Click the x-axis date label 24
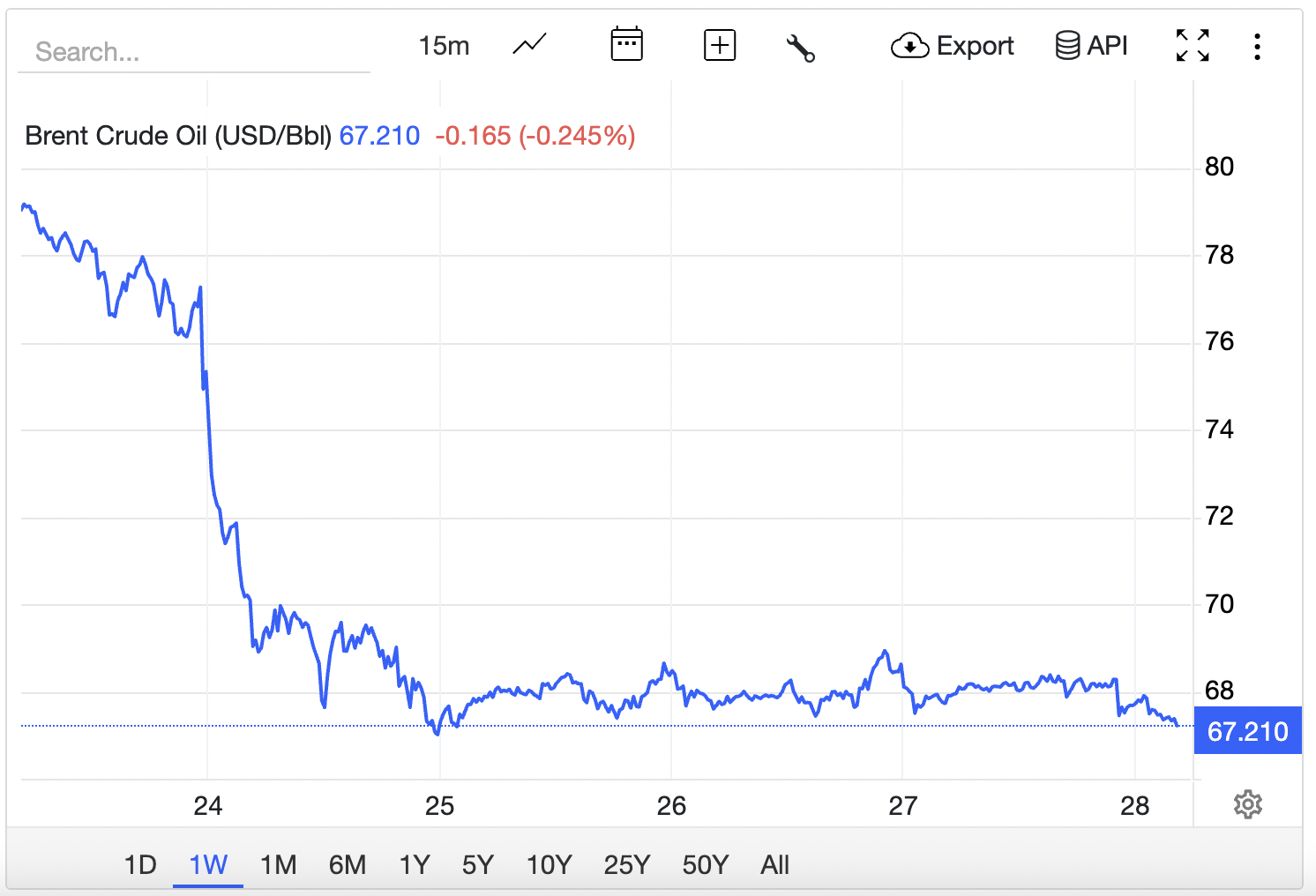The height and width of the screenshot is (896, 1316). 208,806
